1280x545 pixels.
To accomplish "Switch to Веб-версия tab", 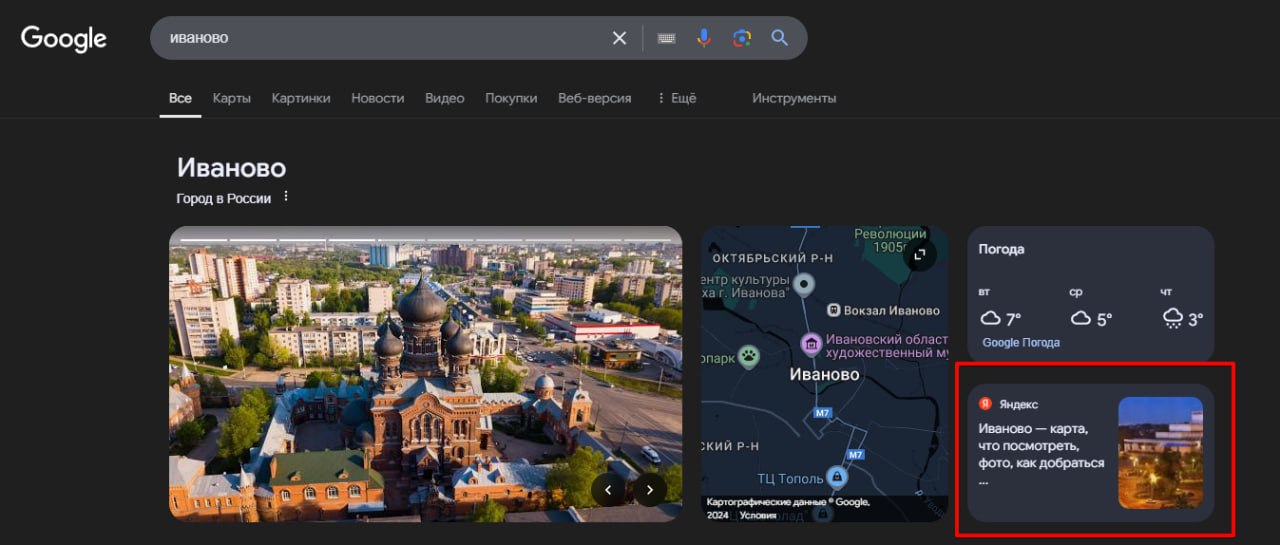I will click(595, 98).
